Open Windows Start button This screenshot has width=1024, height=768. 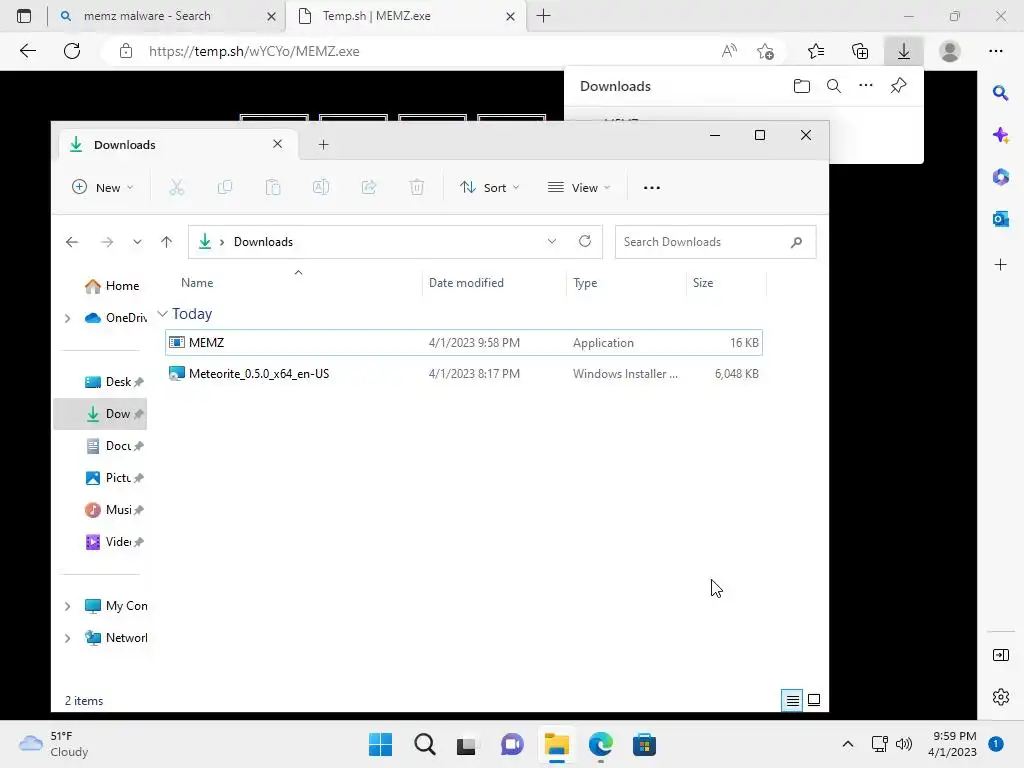380,744
